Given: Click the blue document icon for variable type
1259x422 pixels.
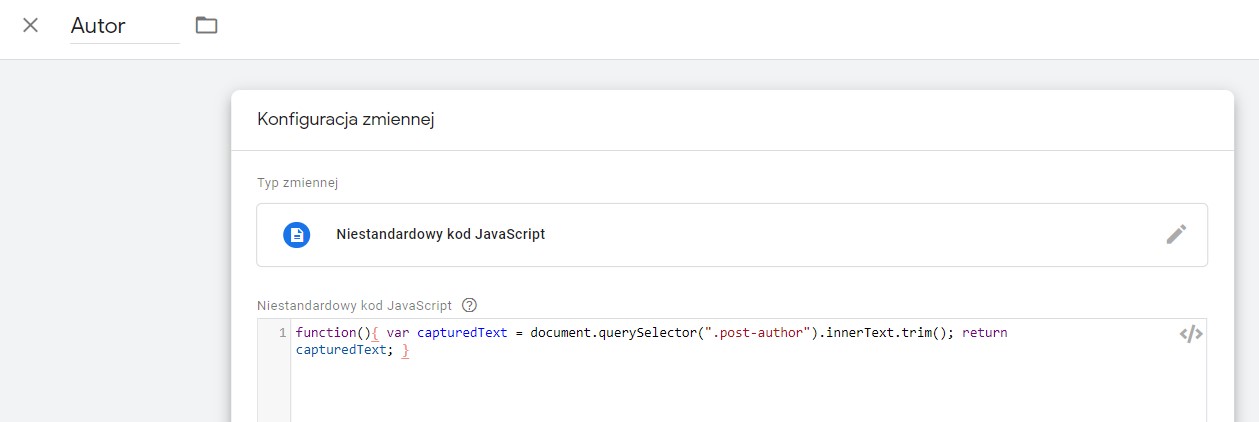Looking at the screenshot, I should point(296,235).
